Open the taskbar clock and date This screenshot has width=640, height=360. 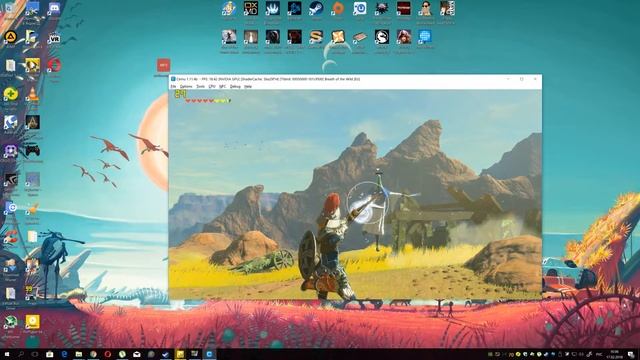point(615,354)
